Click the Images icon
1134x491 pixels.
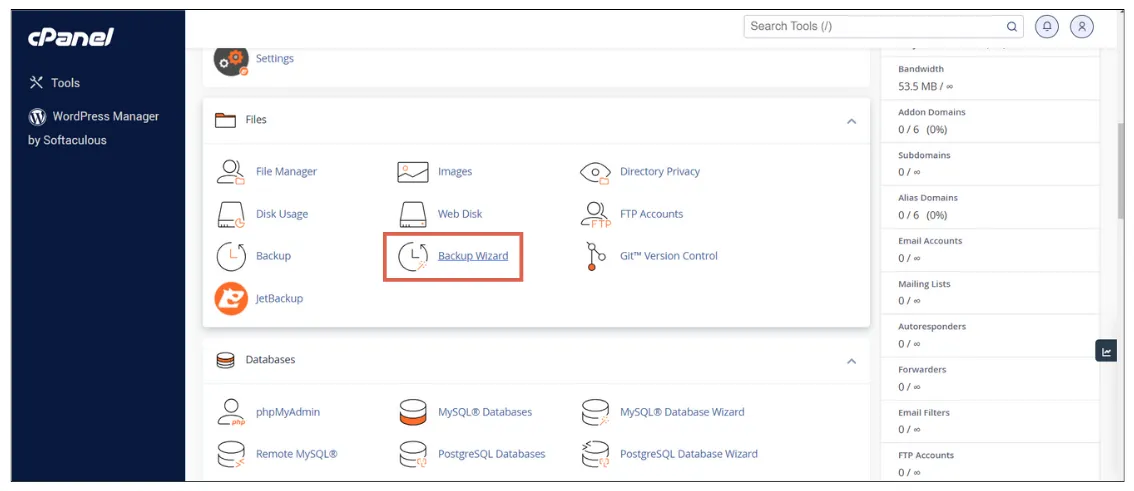413,172
